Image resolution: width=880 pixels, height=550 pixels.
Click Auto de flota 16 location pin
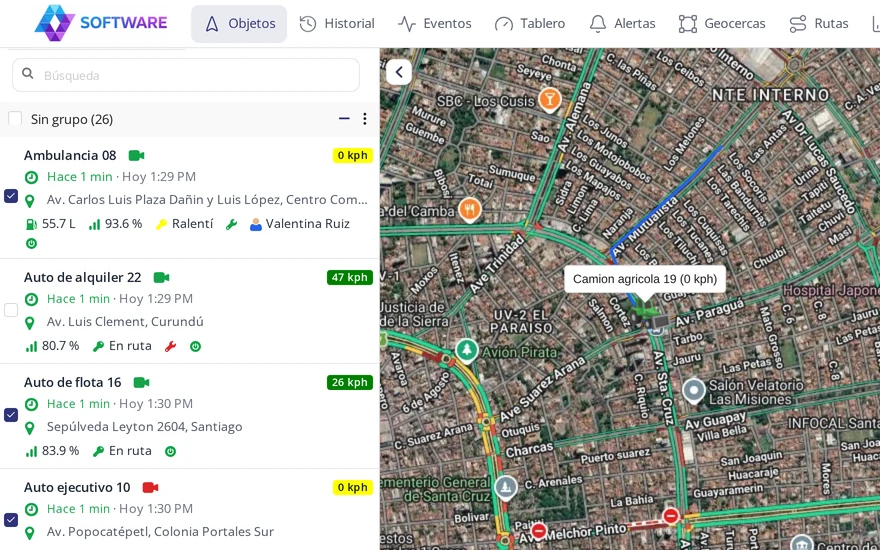coord(30,428)
